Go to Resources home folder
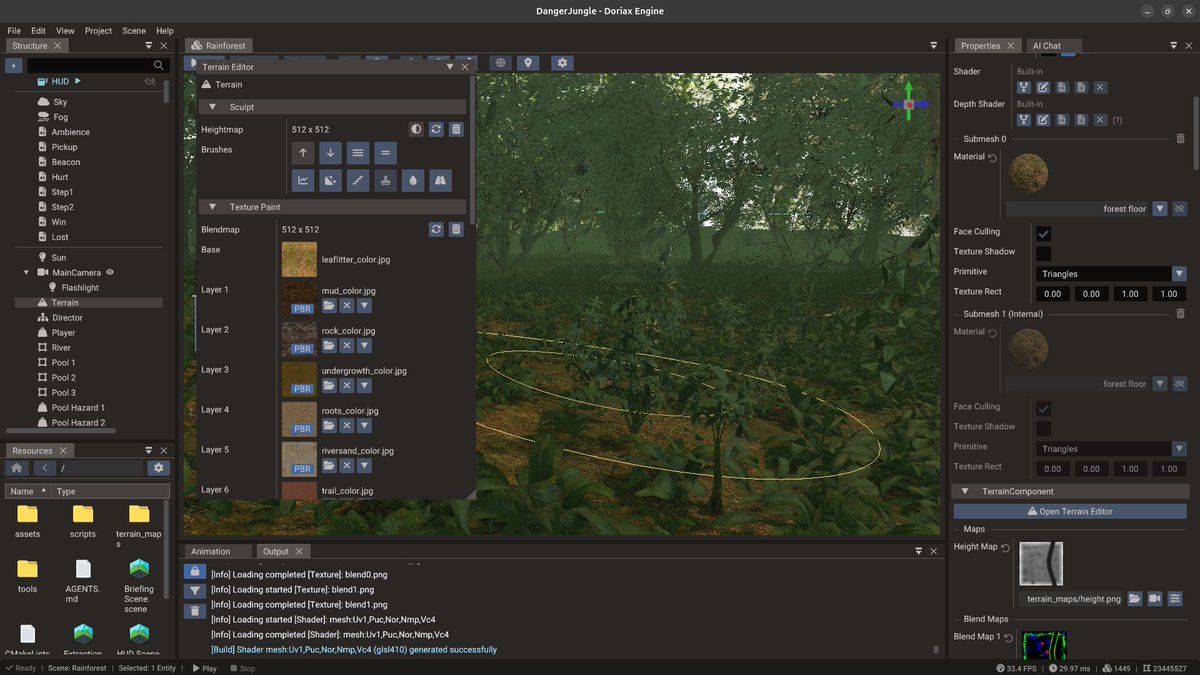 pos(16,468)
